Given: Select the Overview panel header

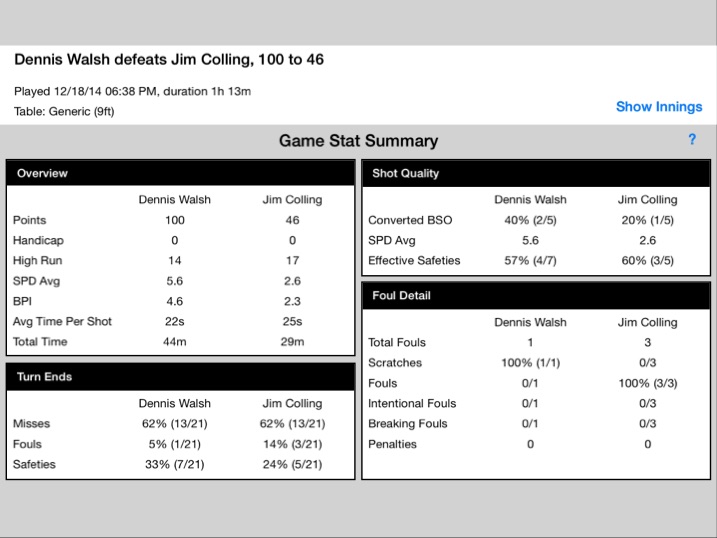Looking at the screenshot, I should point(181,173).
